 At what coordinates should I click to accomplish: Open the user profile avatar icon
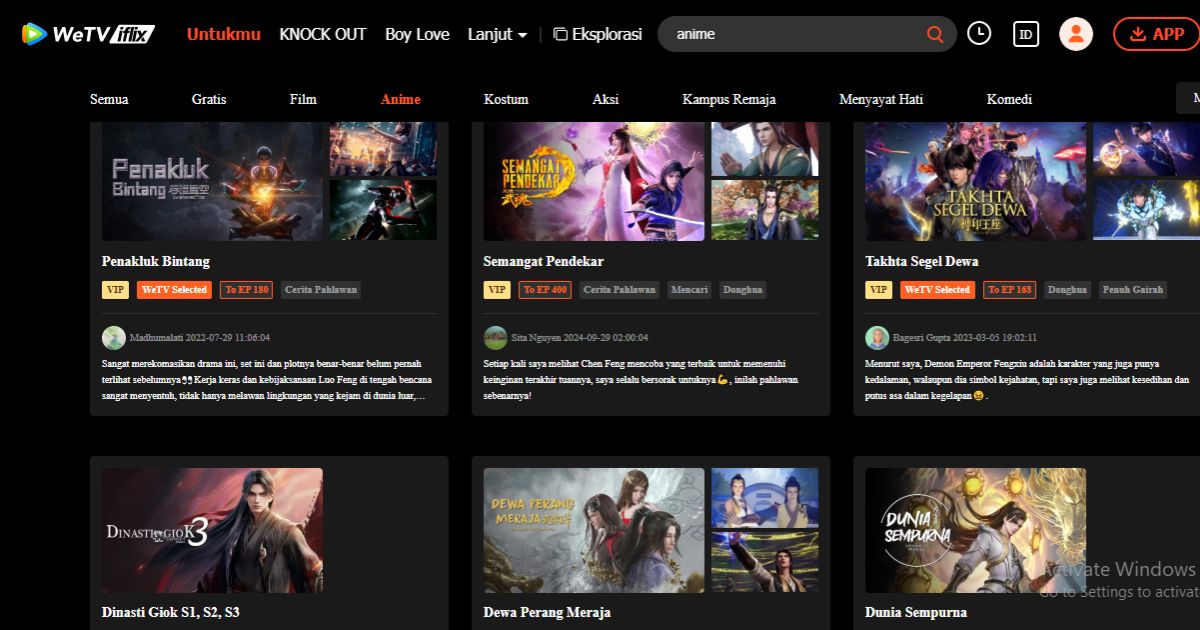(x=1076, y=33)
